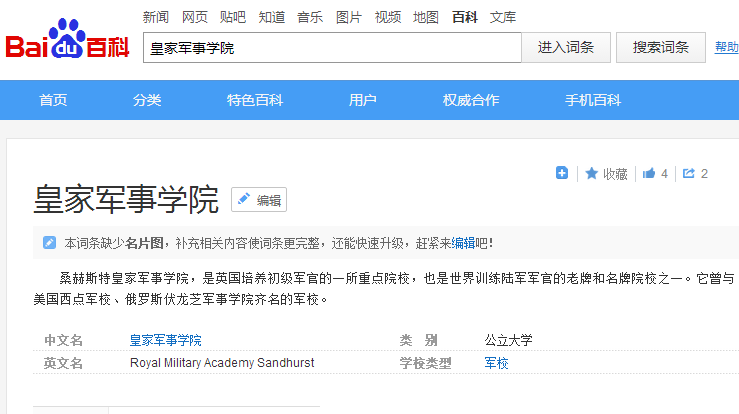This screenshot has width=739, height=414.
Task: Open 手机百科 in the navigation bar
Action: (x=593, y=100)
